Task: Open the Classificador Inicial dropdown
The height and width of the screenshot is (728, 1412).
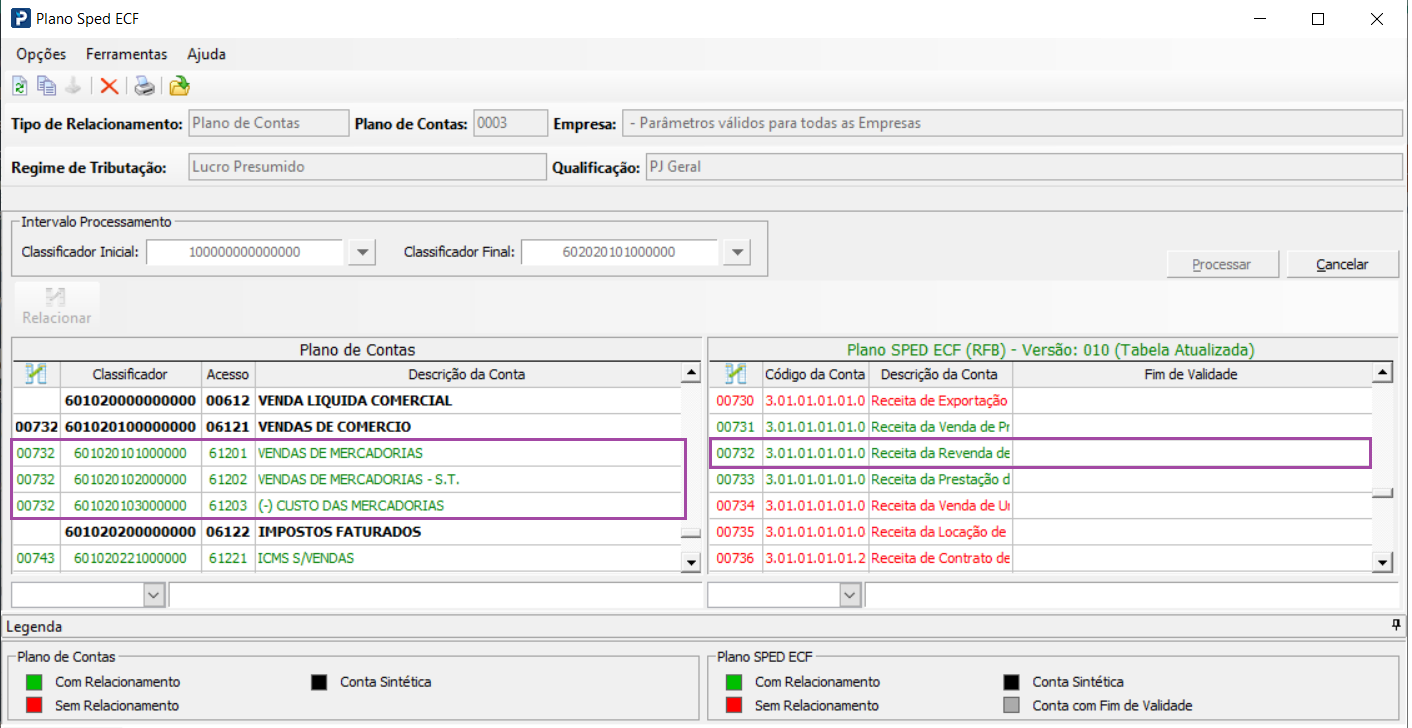Action: [361, 253]
